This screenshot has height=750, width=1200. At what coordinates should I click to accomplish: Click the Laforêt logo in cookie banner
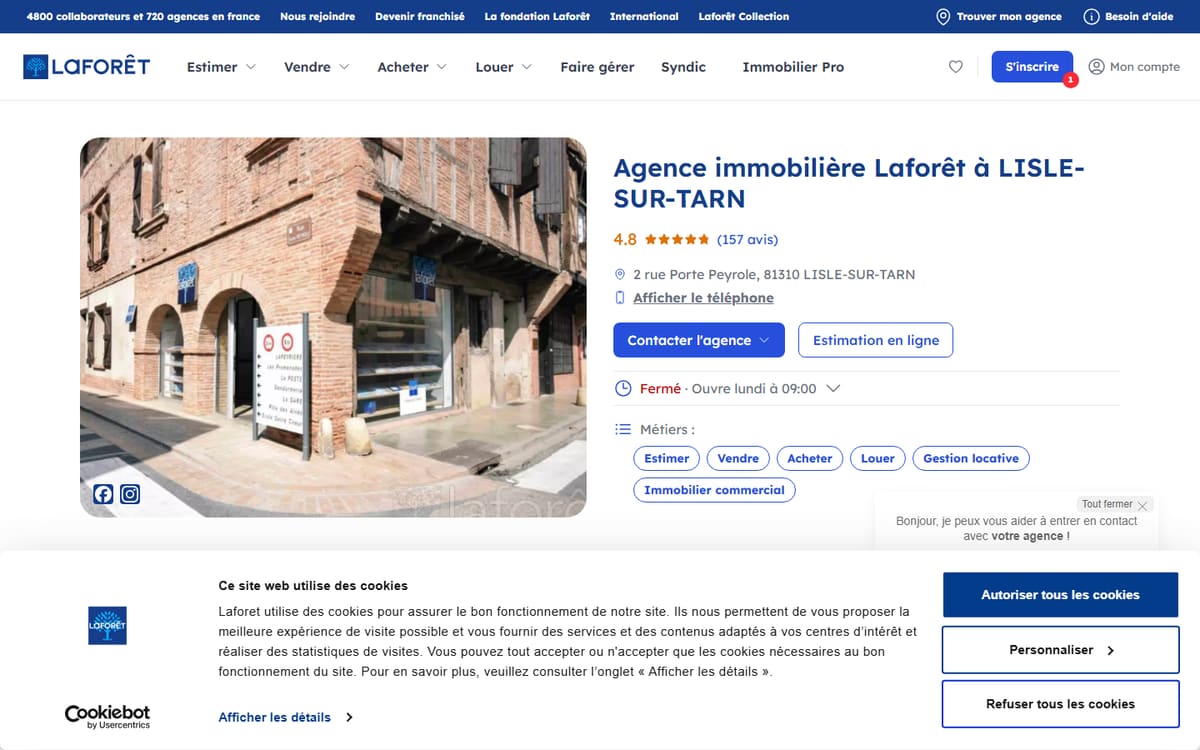pos(107,625)
